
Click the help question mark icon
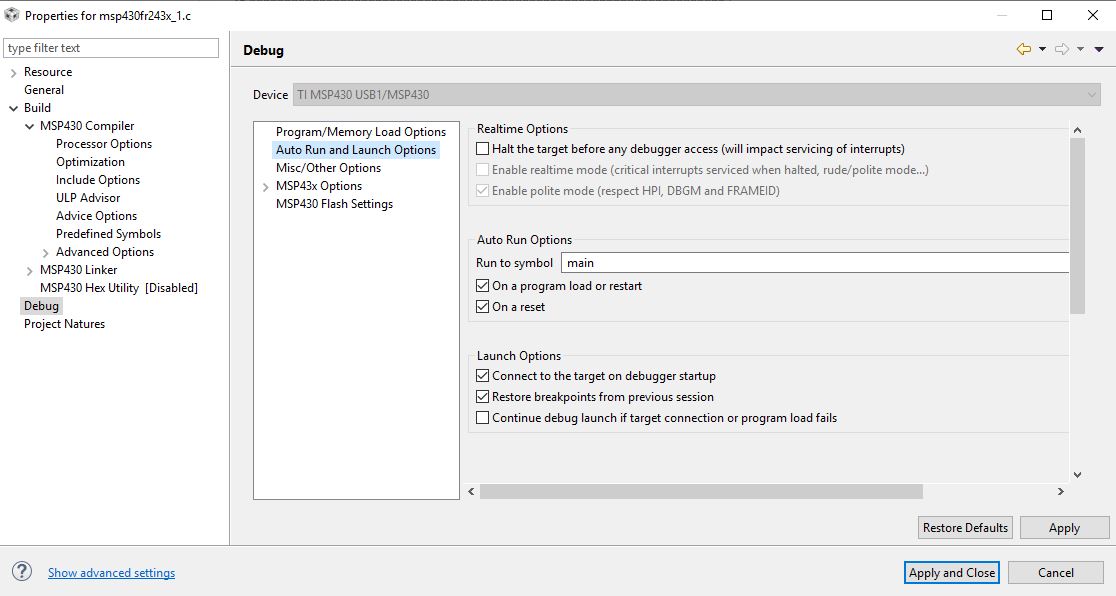coord(22,572)
